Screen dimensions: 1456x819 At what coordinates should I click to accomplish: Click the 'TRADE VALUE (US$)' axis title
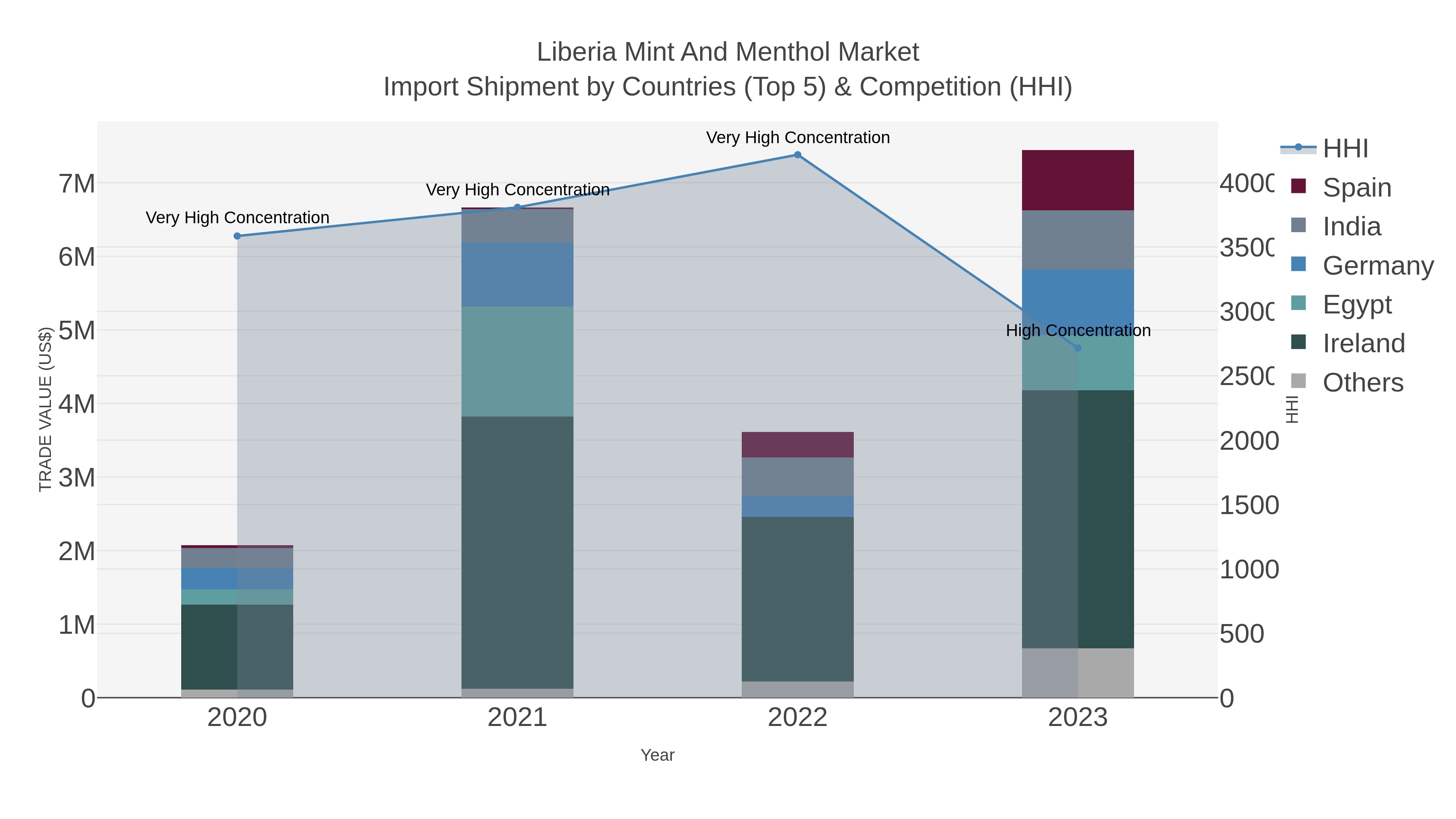(x=45, y=410)
